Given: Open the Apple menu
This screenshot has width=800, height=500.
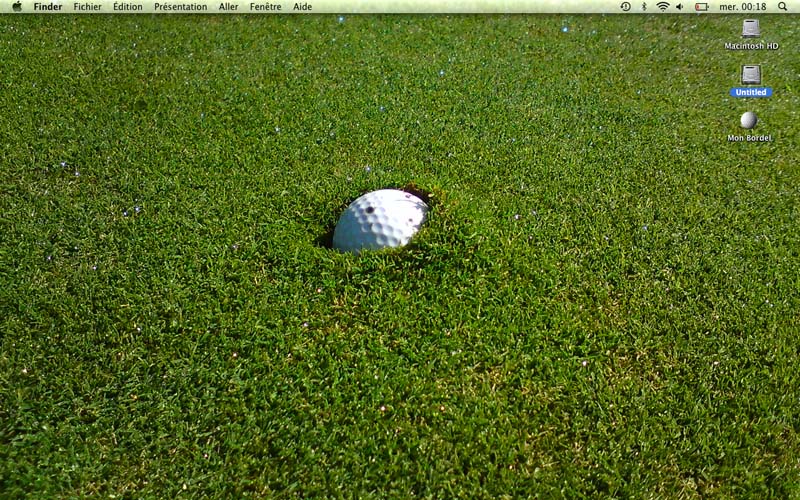Looking at the screenshot, I should pos(17,7).
